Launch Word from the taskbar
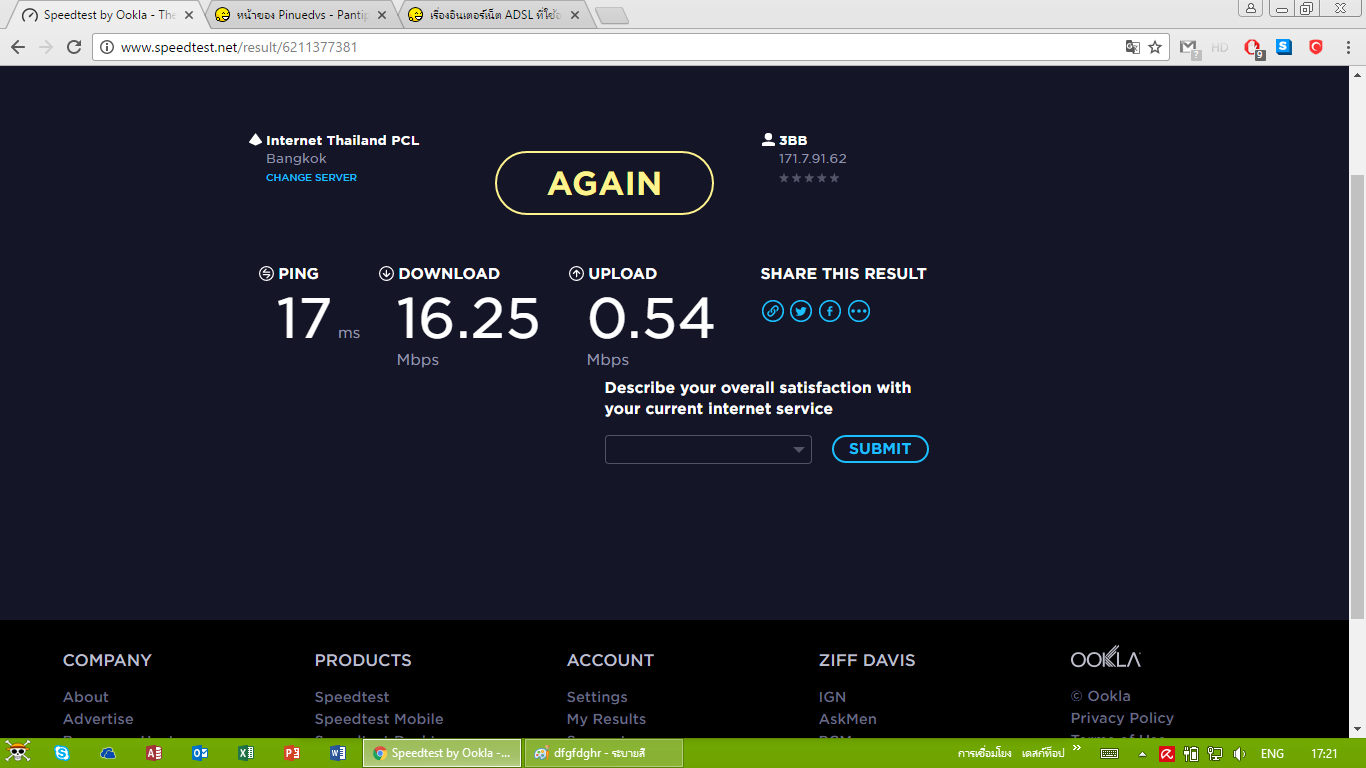This screenshot has height=768, width=1366. 338,753
